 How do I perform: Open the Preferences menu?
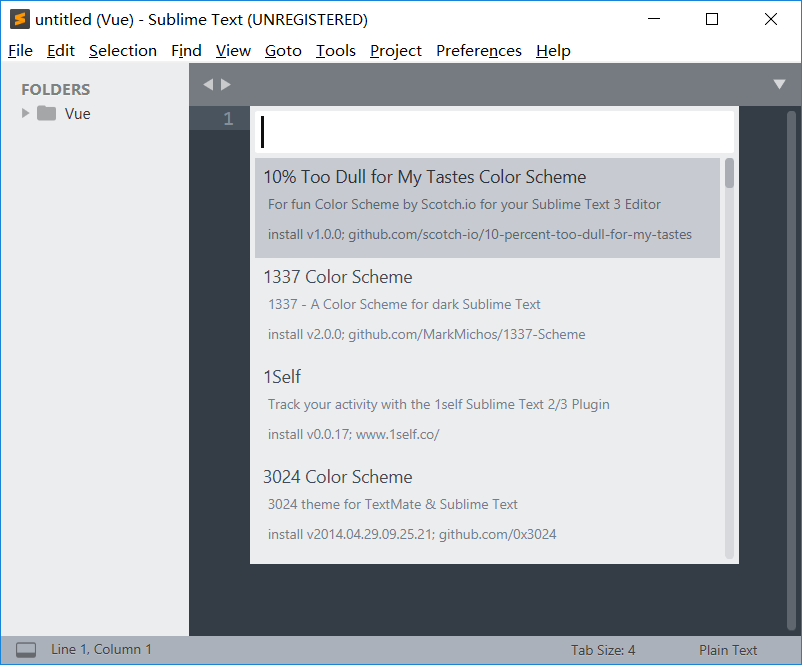click(x=478, y=50)
